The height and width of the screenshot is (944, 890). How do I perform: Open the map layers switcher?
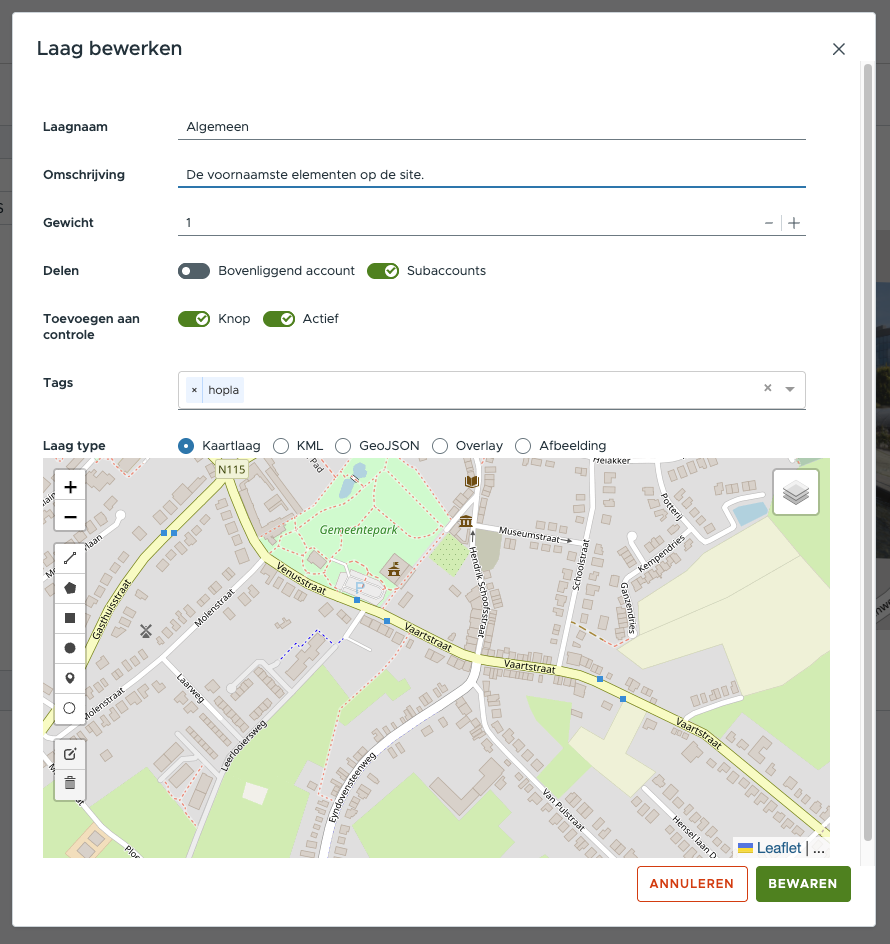tap(795, 492)
